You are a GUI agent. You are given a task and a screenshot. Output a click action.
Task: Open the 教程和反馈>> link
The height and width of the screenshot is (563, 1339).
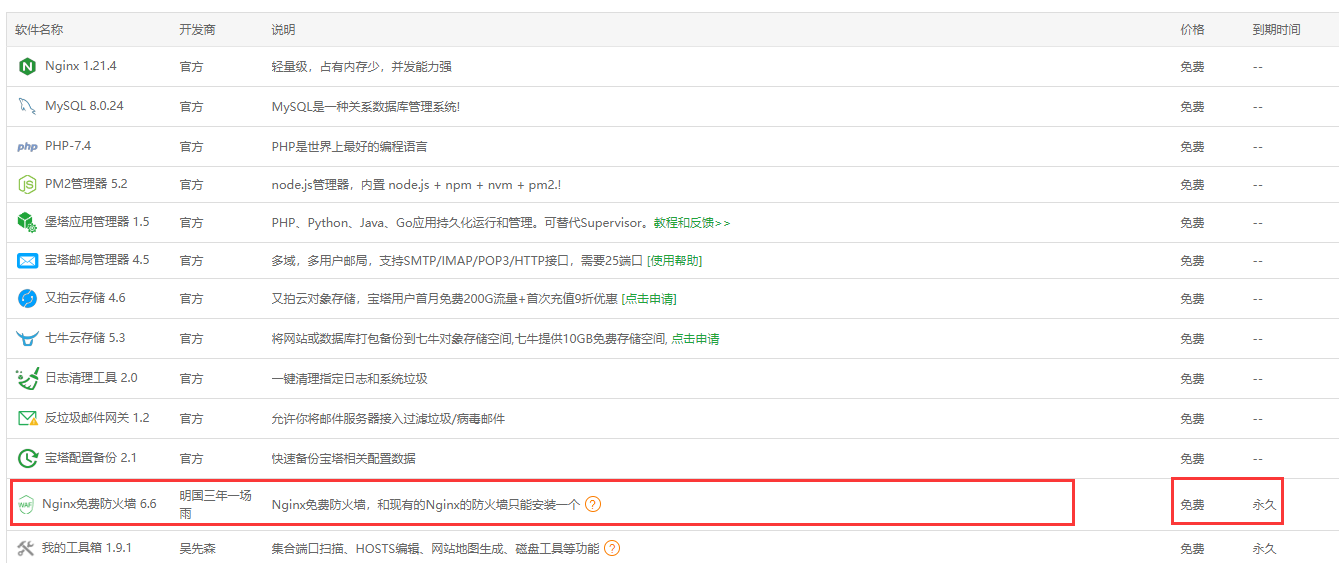pyautogui.click(x=692, y=222)
